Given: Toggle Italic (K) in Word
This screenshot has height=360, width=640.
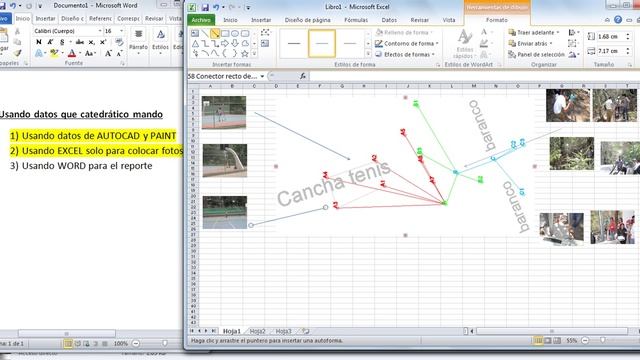Looking at the screenshot, I should 50,42.
